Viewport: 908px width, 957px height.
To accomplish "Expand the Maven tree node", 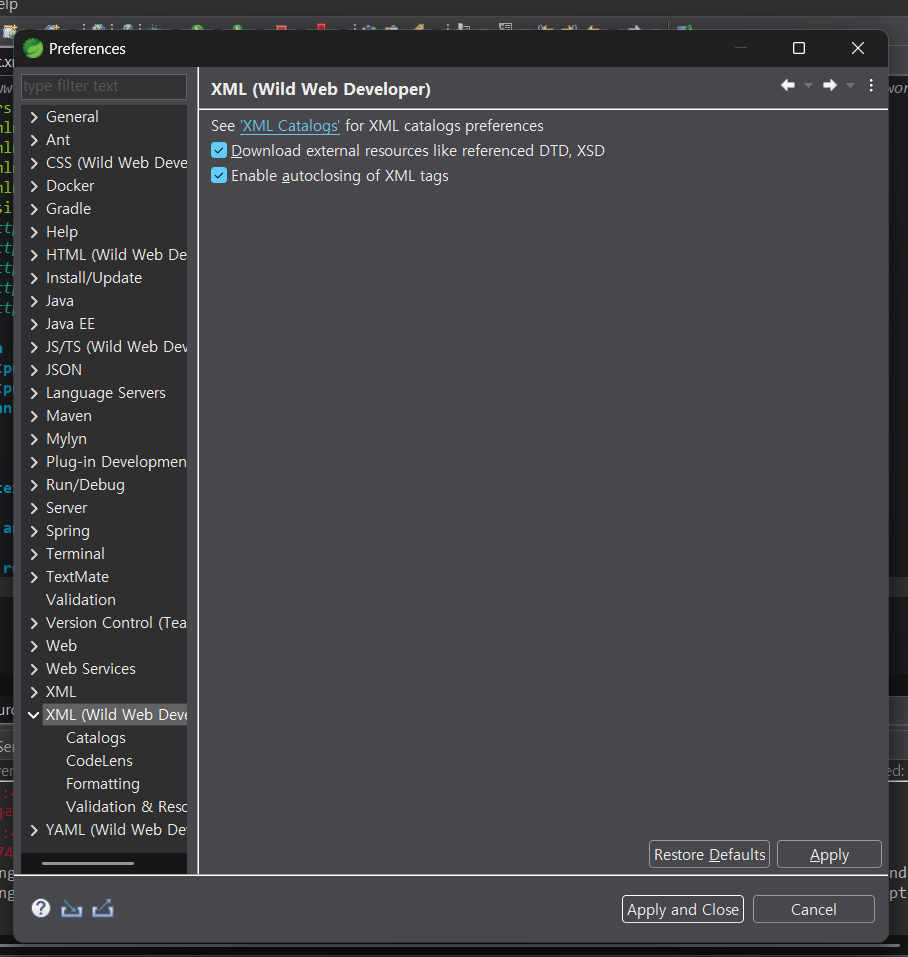I will [34, 416].
